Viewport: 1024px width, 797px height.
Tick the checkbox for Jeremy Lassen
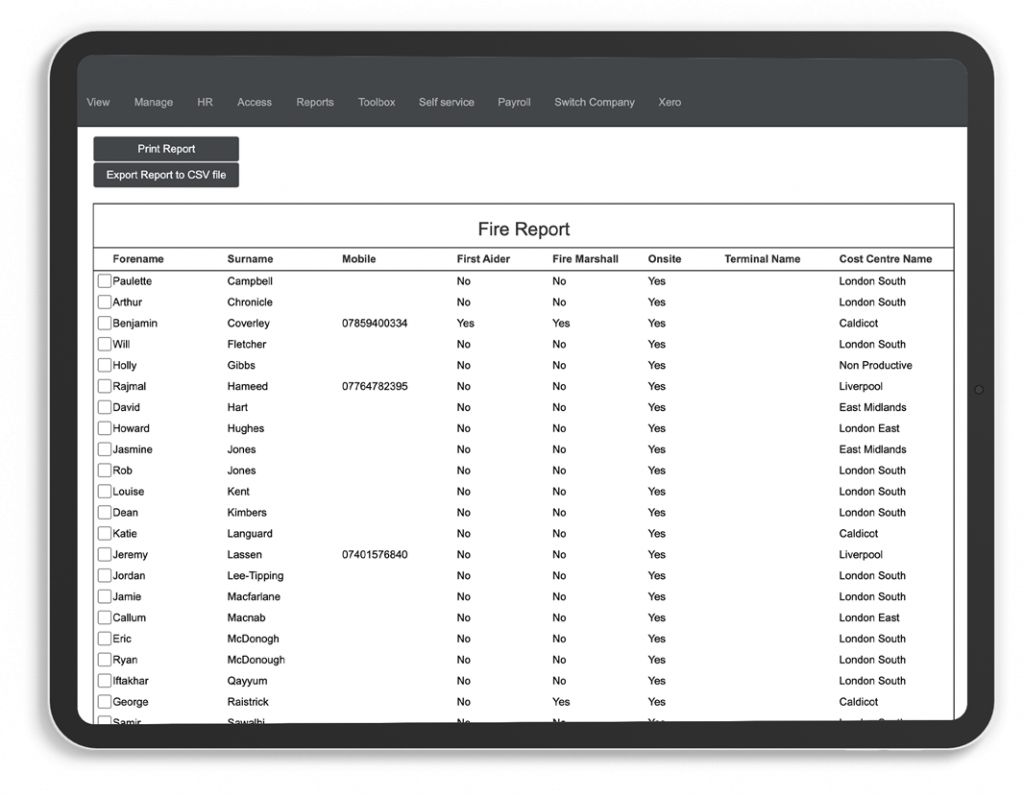click(x=104, y=555)
